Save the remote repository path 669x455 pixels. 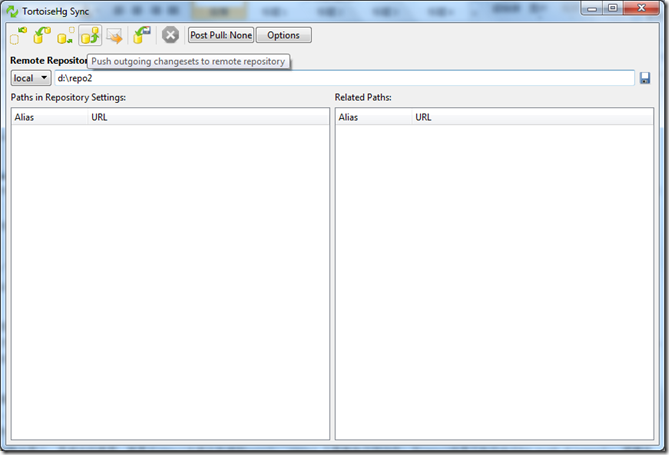click(x=645, y=78)
